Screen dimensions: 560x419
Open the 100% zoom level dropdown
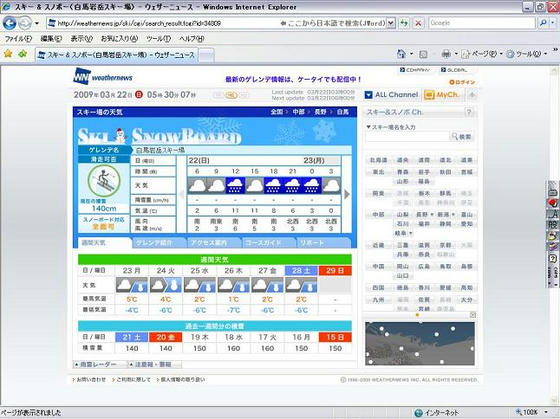(546, 412)
